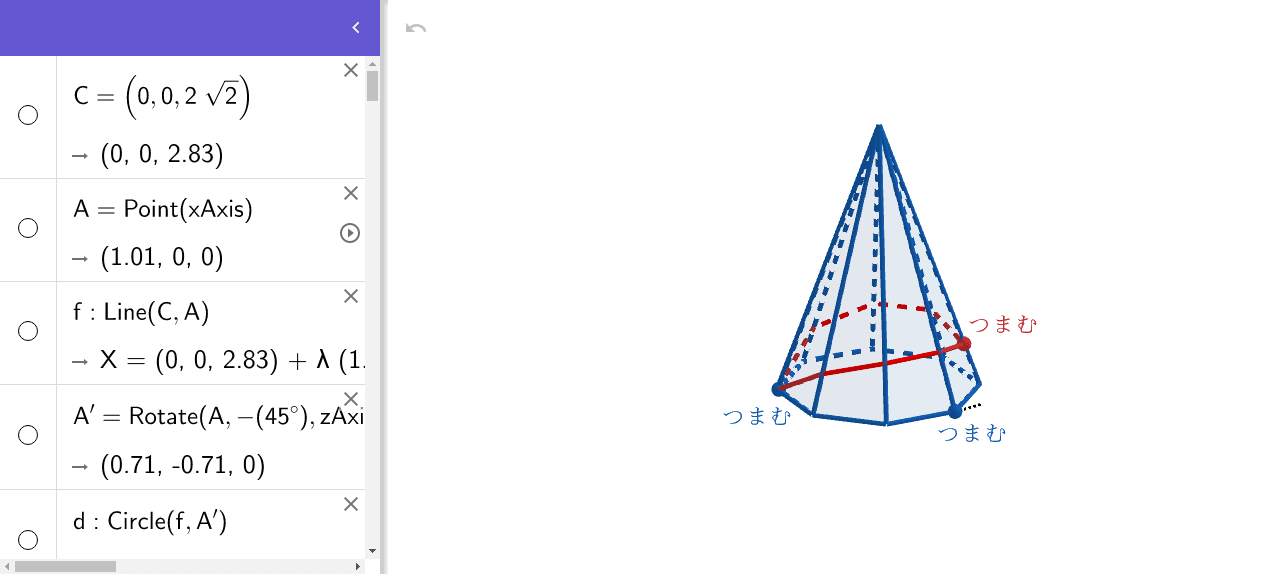This screenshot has width=1280, height=576.
Task: Delete the line f definition
Action: point(351,296)
